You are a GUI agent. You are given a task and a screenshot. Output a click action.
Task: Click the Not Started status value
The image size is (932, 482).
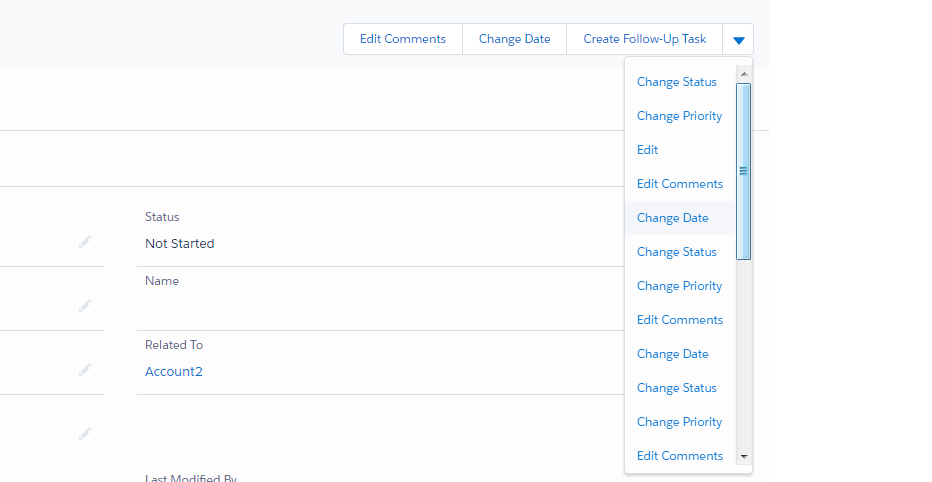pos(179,244)
